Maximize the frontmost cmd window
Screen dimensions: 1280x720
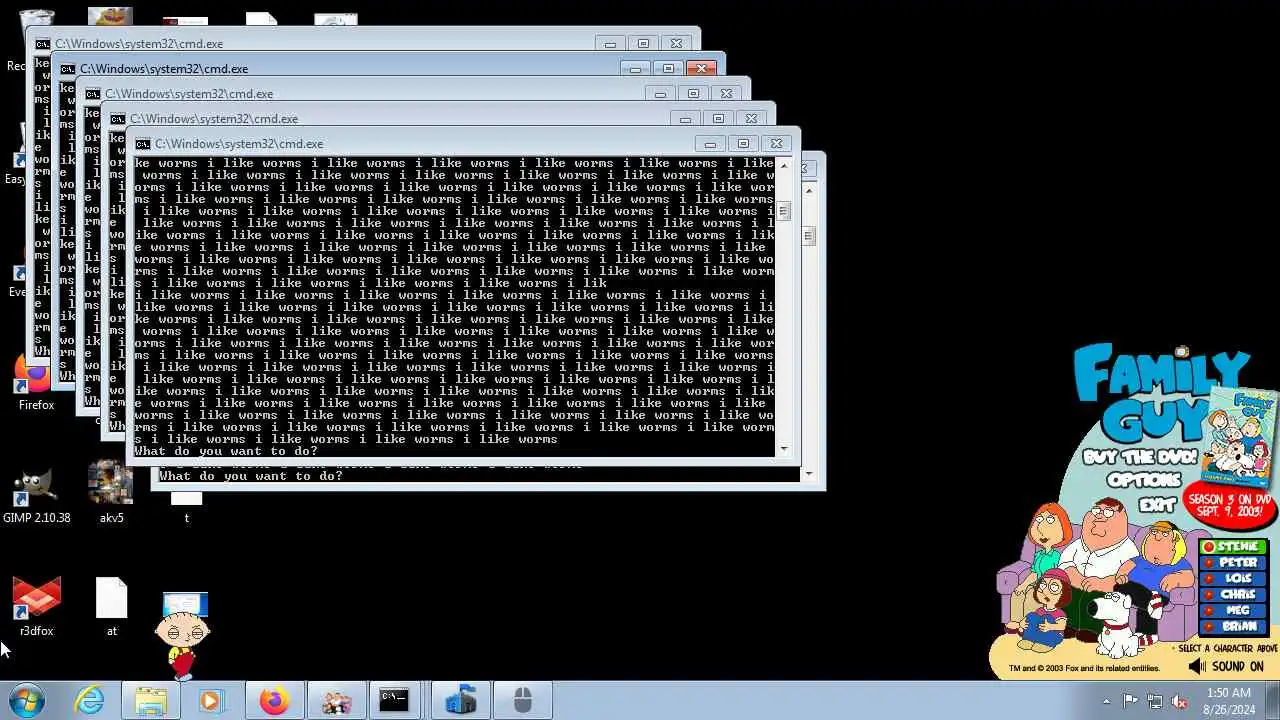tap(743, 144)
